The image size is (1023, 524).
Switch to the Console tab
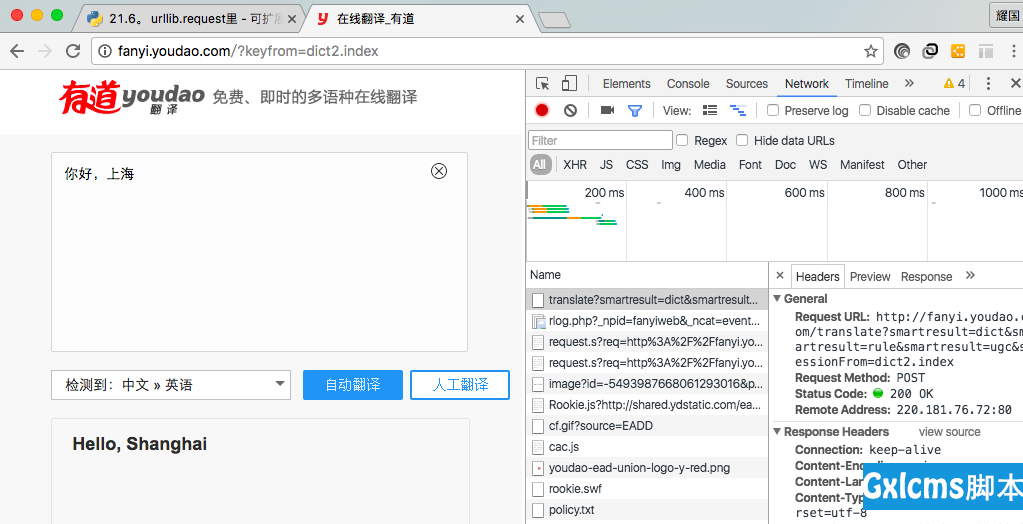coord(688,84)
